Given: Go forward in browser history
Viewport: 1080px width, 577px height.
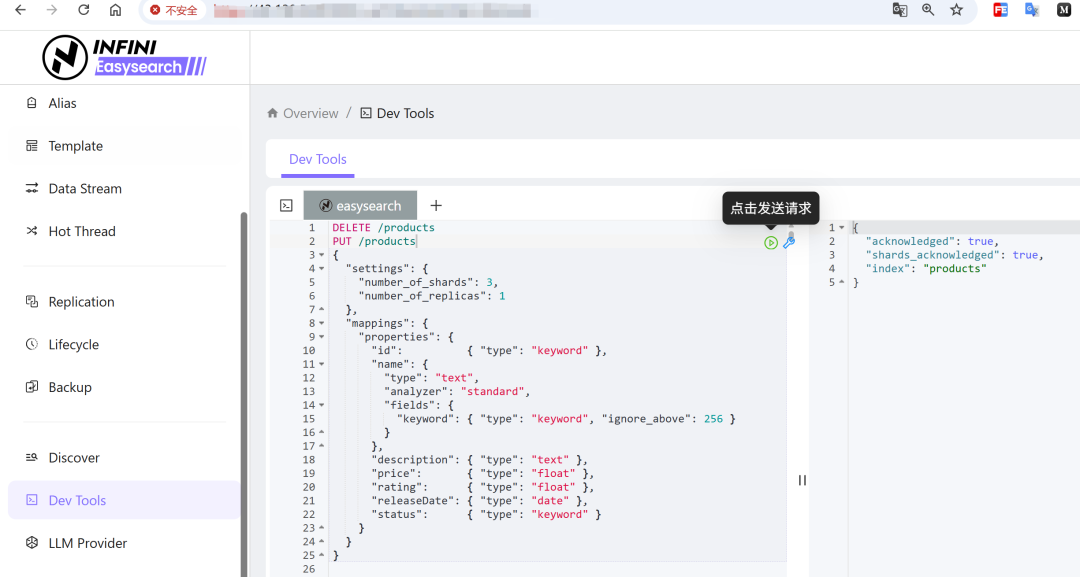Looking at the screenshot, I should (x=52, y=10).
